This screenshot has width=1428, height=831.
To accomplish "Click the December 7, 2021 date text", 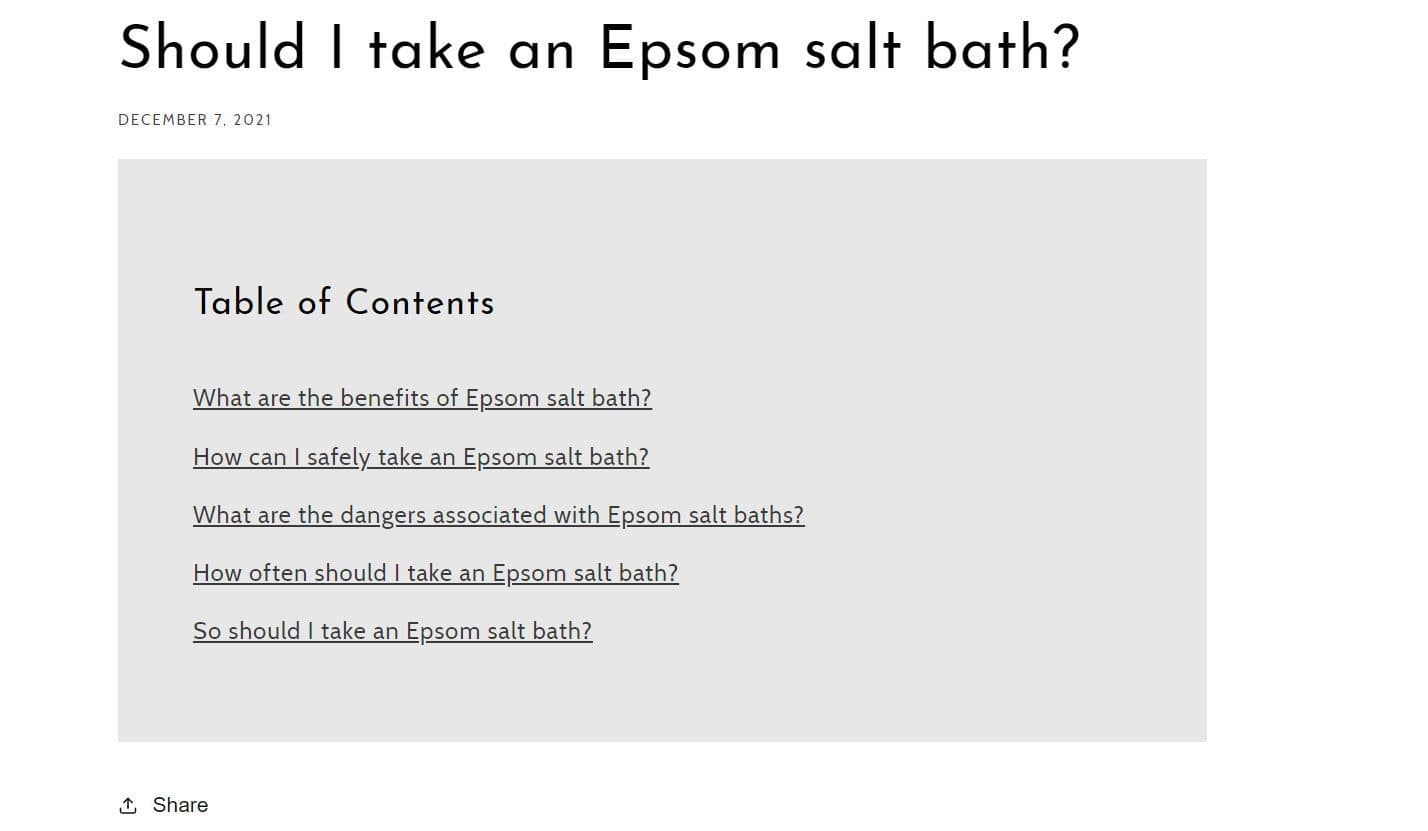I will click(194, 119).
